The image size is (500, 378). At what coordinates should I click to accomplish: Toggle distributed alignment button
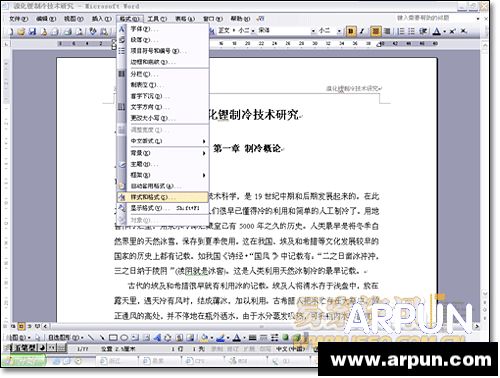(387, 31)
